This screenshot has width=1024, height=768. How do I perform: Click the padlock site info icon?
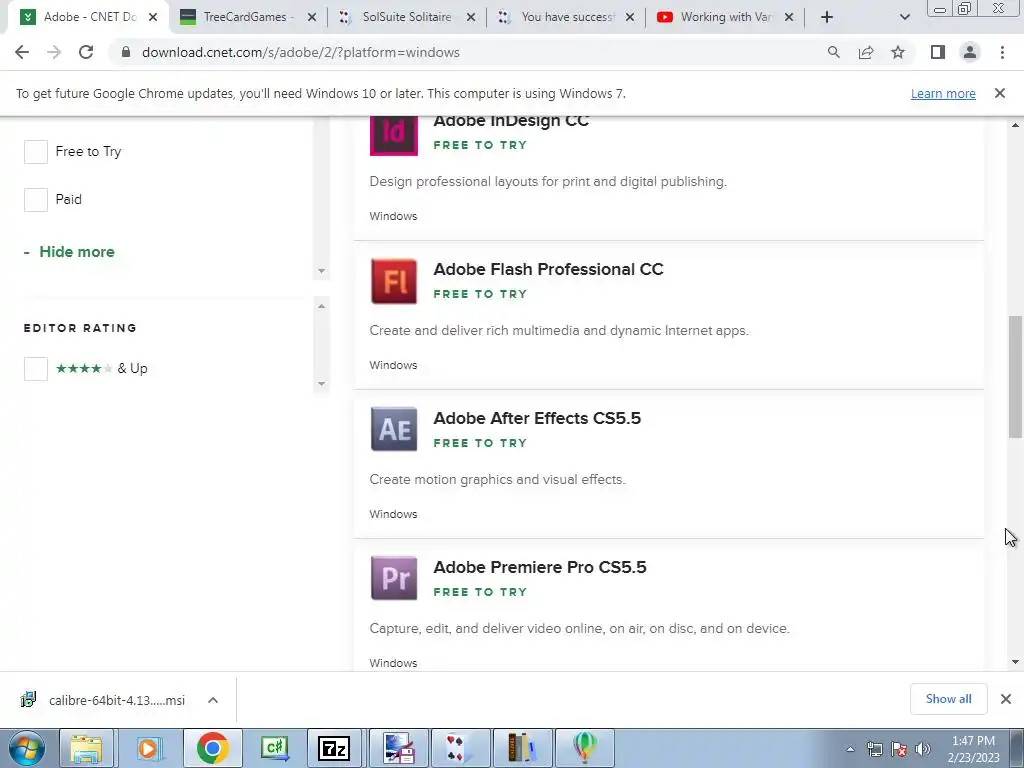[126, 52]
